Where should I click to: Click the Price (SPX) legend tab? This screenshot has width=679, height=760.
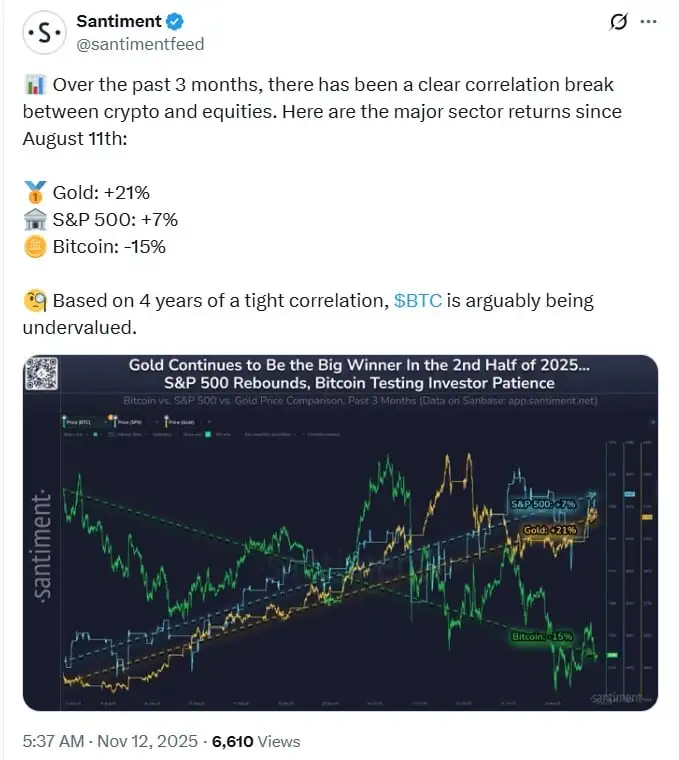coord(128,422)
